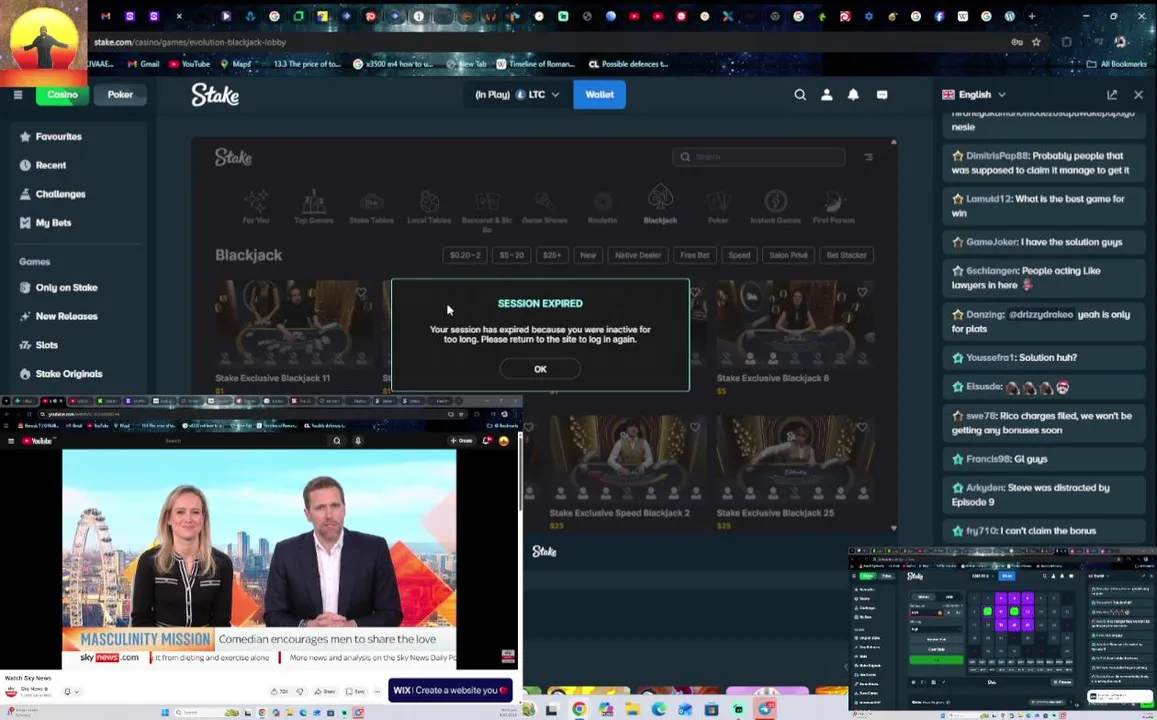Open Gmail bookmark in bookmarks bar
Image resolution: width=1157 pixels, height=720 pixels.
tap(144, 64)
